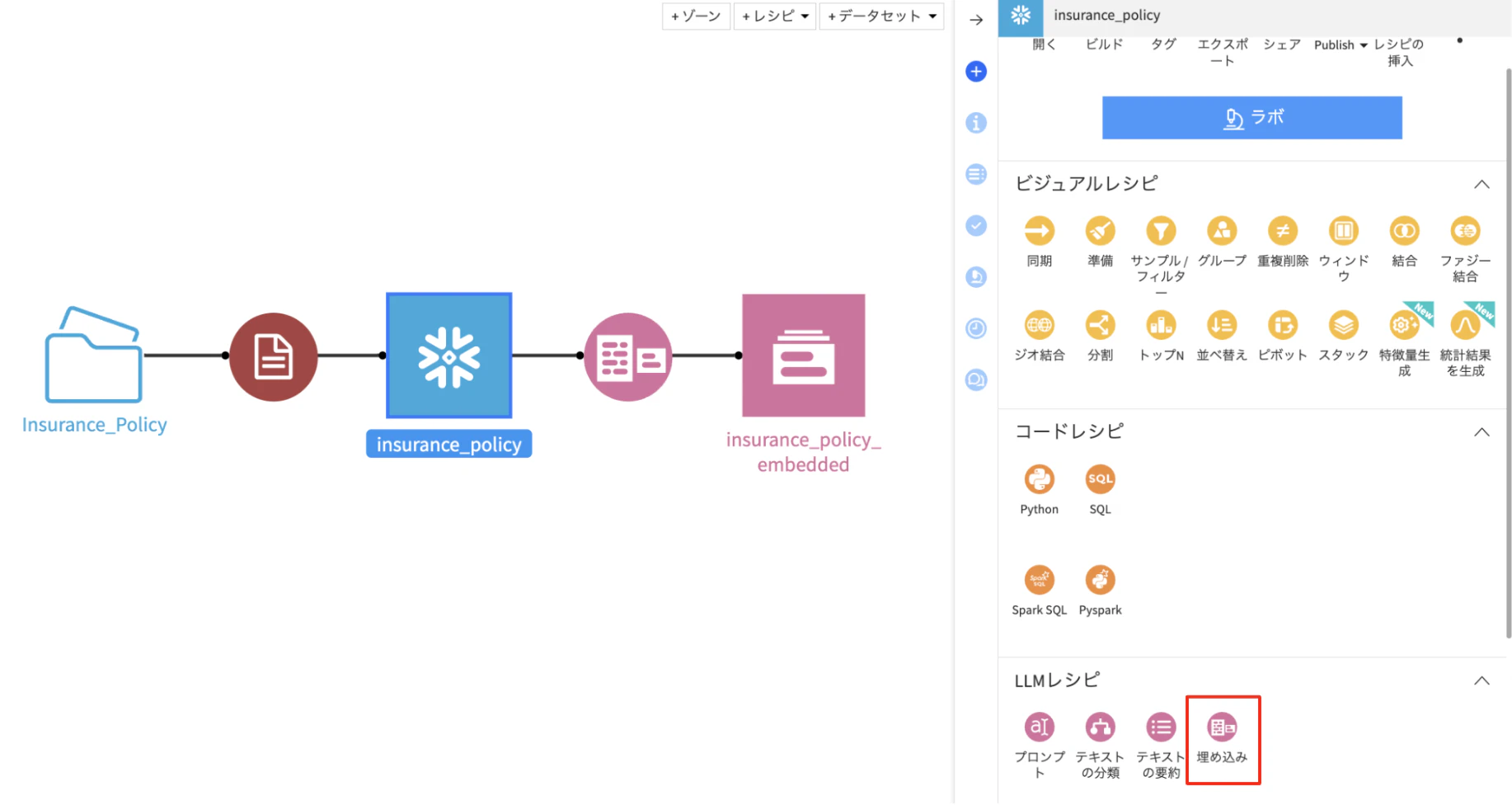Select the Embed (埋め込み) LLM recipe

1222,728
